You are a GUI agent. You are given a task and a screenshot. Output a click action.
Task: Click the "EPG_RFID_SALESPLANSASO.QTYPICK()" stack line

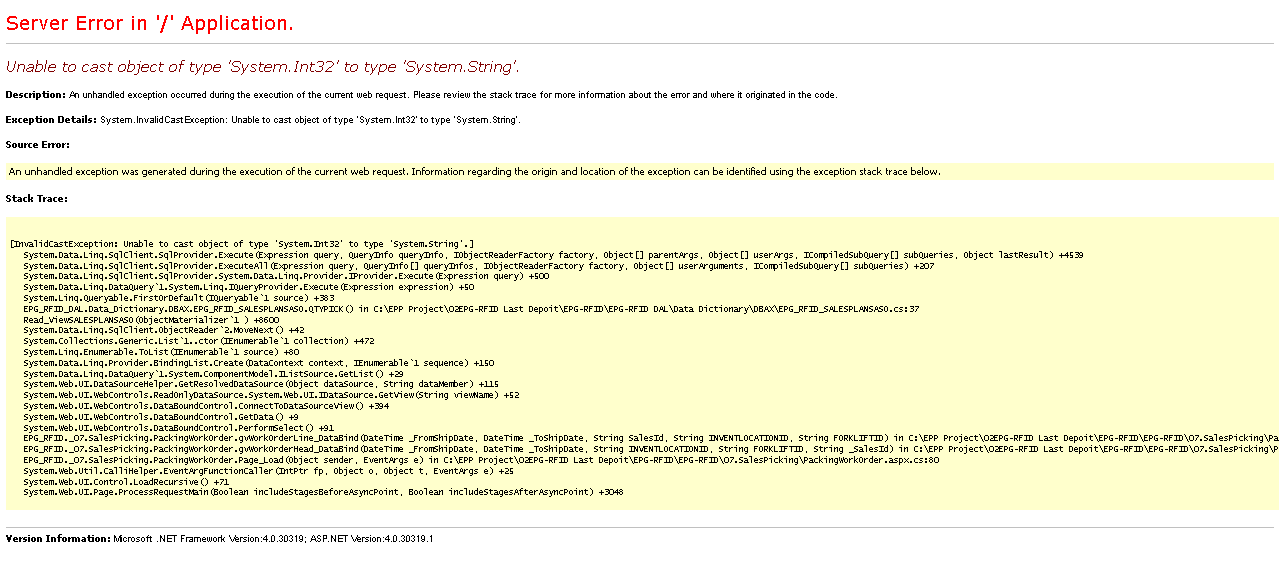[x=471, y=310]
